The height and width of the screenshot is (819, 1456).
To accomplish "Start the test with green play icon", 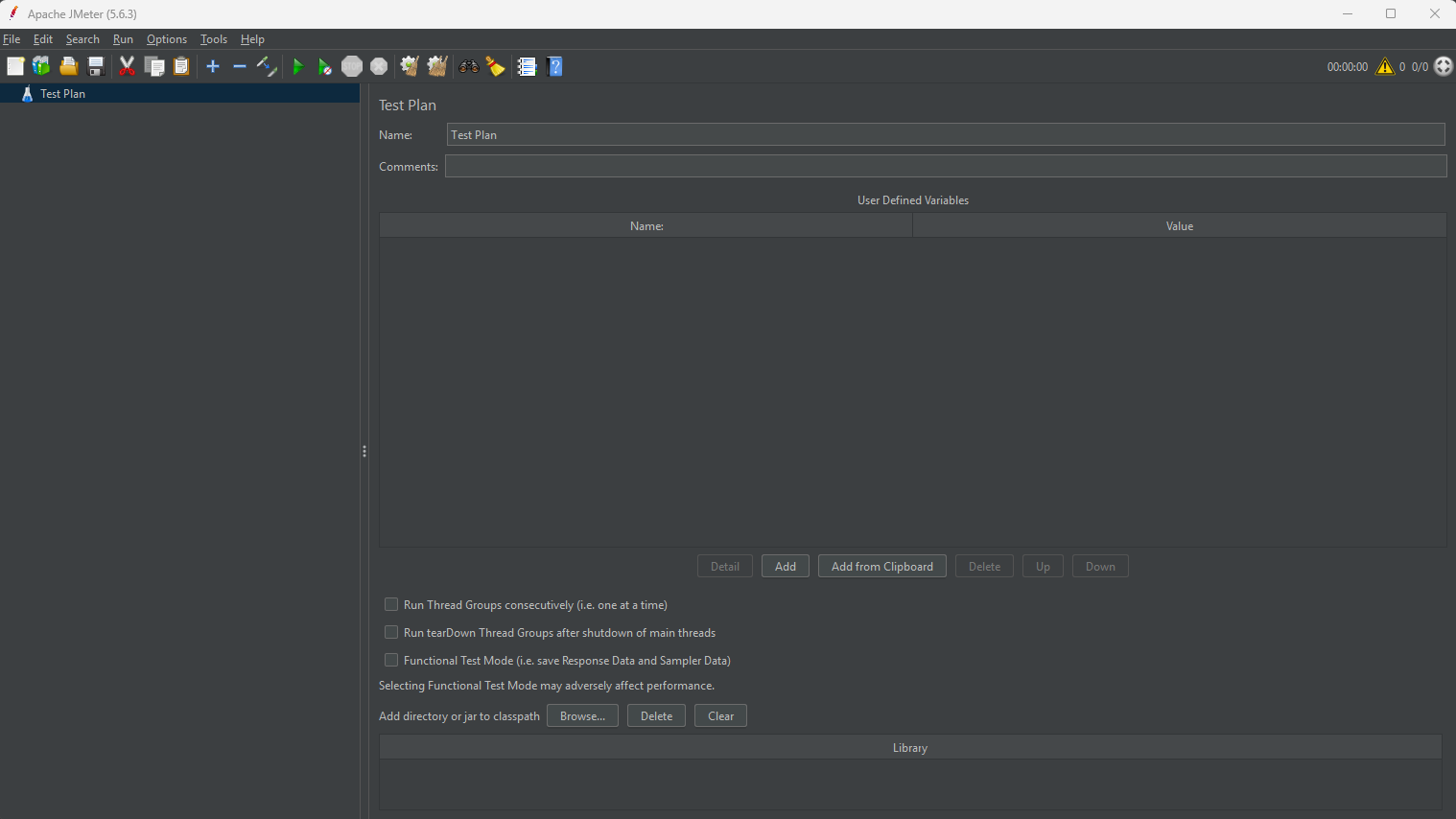I will point(298,66).
